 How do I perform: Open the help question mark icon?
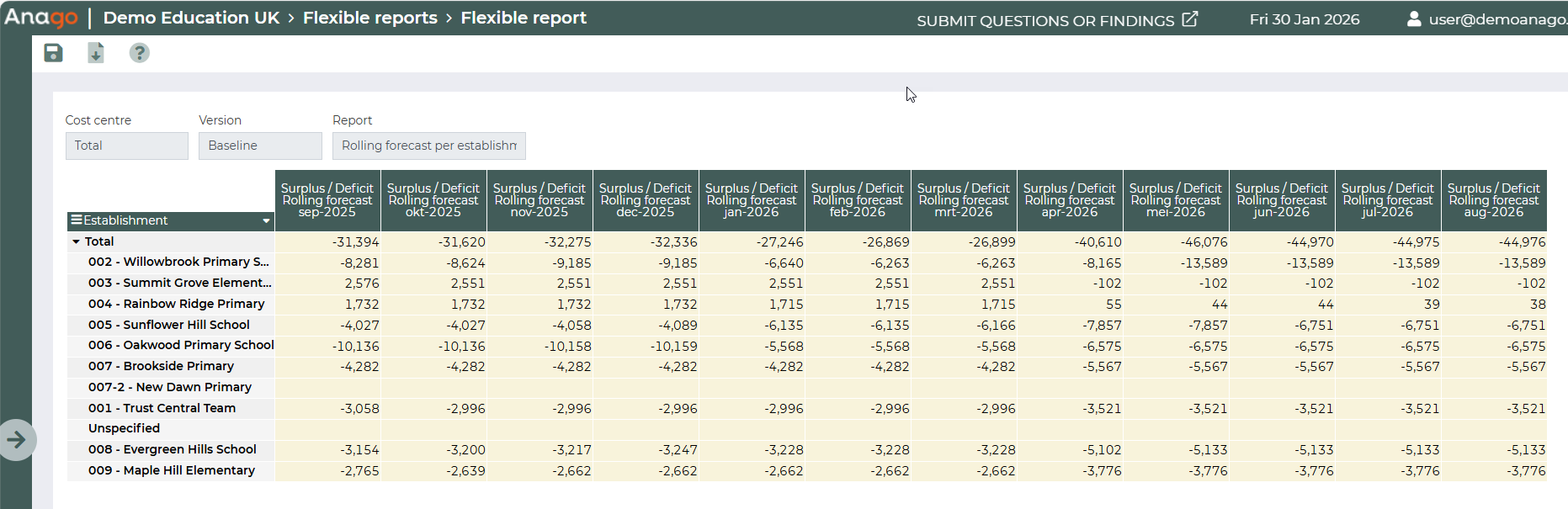point(139,53)
